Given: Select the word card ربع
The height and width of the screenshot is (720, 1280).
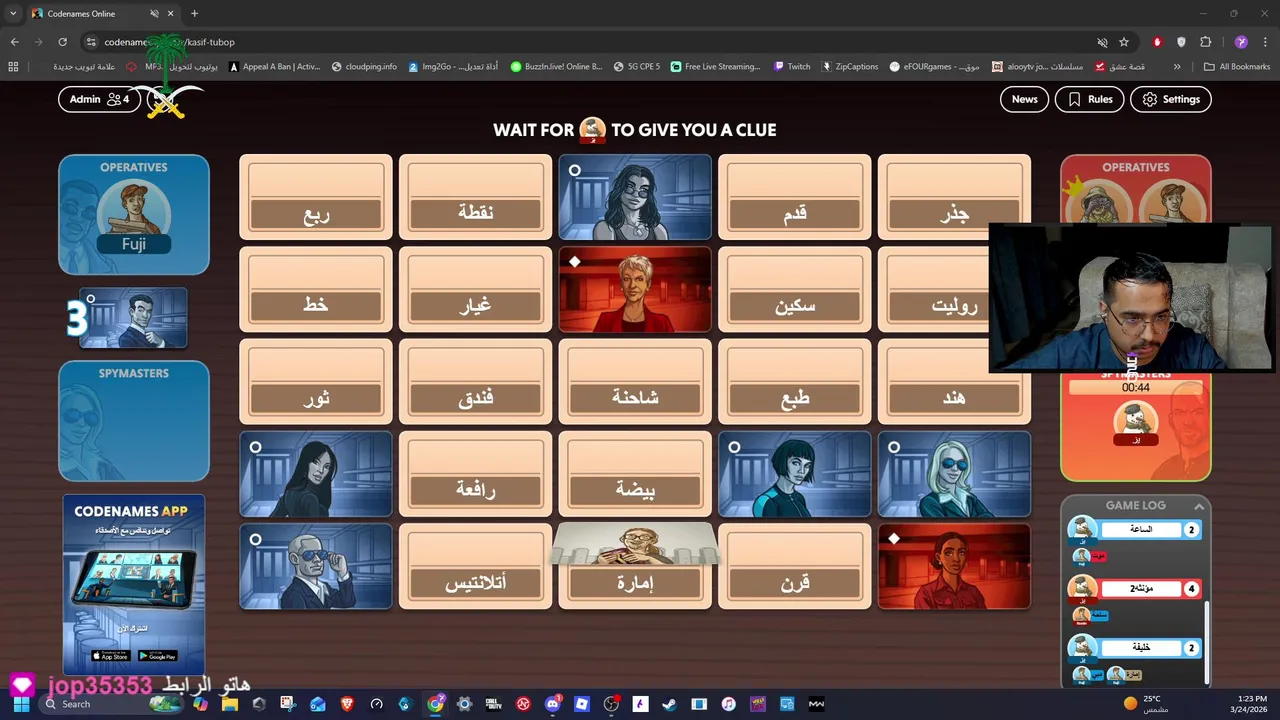Looking at the screenshot, I should pyautogui.click(x=316, y=197).
